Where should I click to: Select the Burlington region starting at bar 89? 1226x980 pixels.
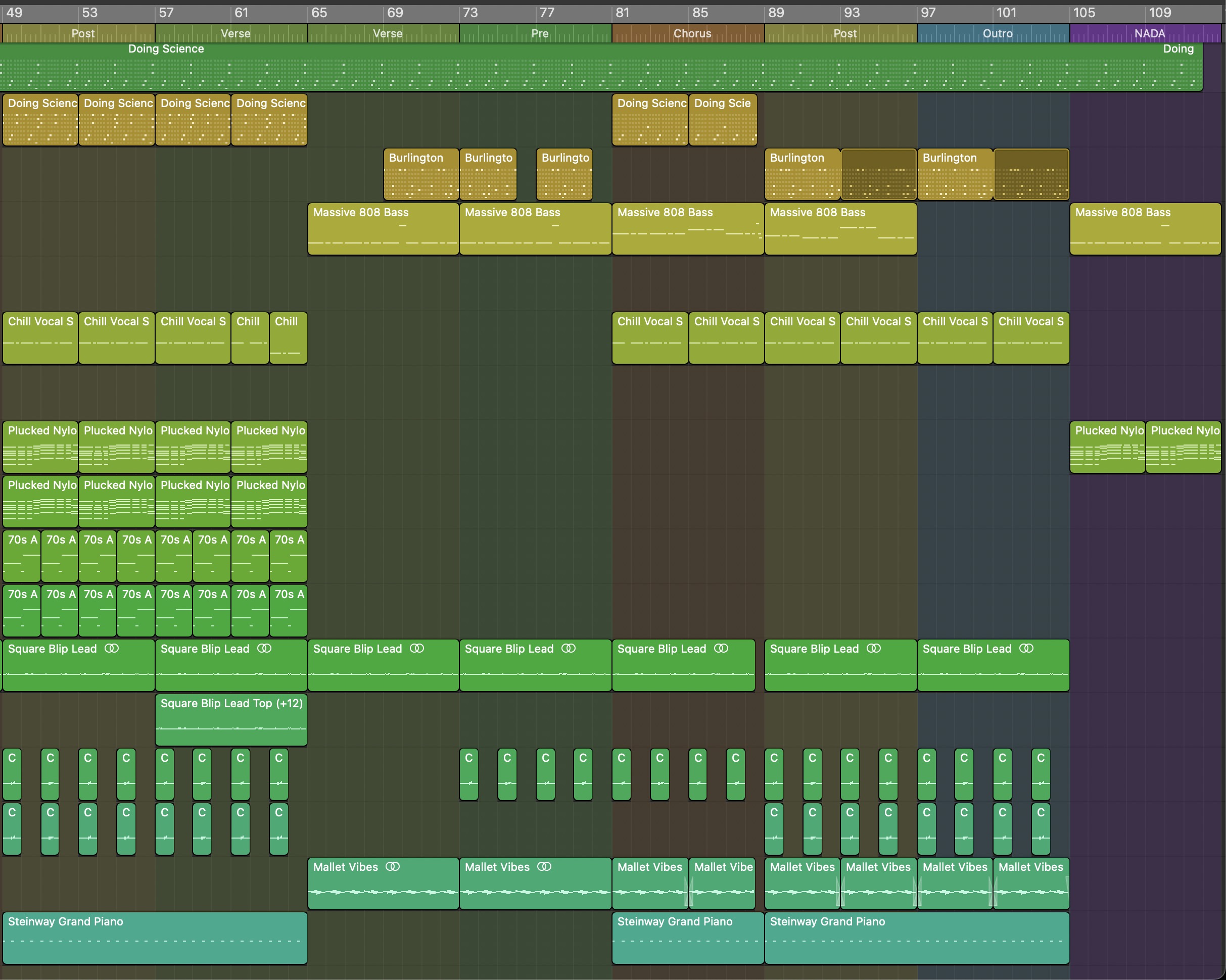click(x=803, y=174)
